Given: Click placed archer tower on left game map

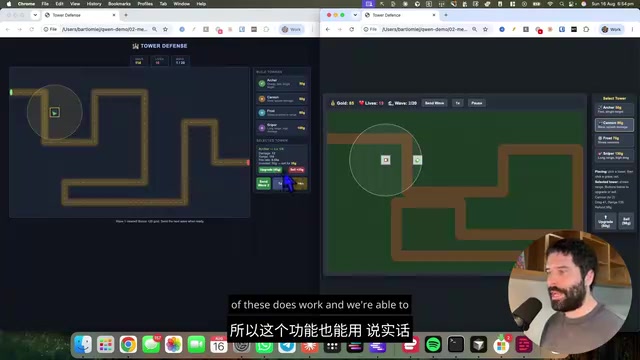Looking at the screenshot, I should point(55,112).
